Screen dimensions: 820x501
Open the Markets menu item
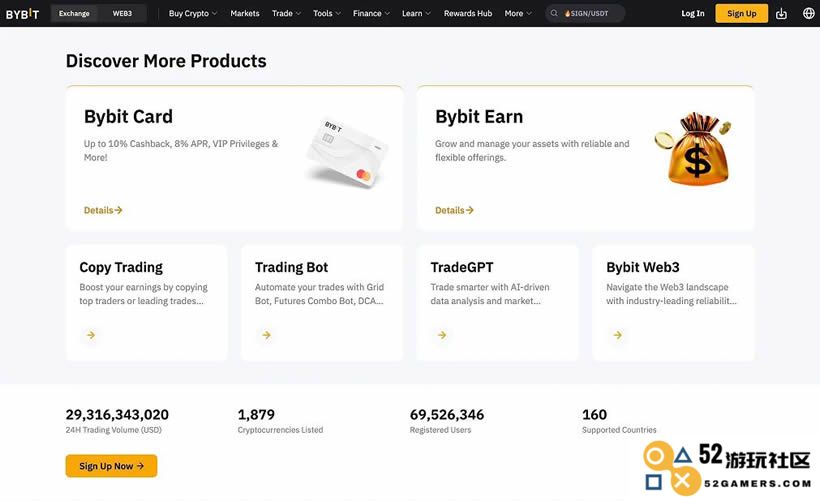[245, 14]
